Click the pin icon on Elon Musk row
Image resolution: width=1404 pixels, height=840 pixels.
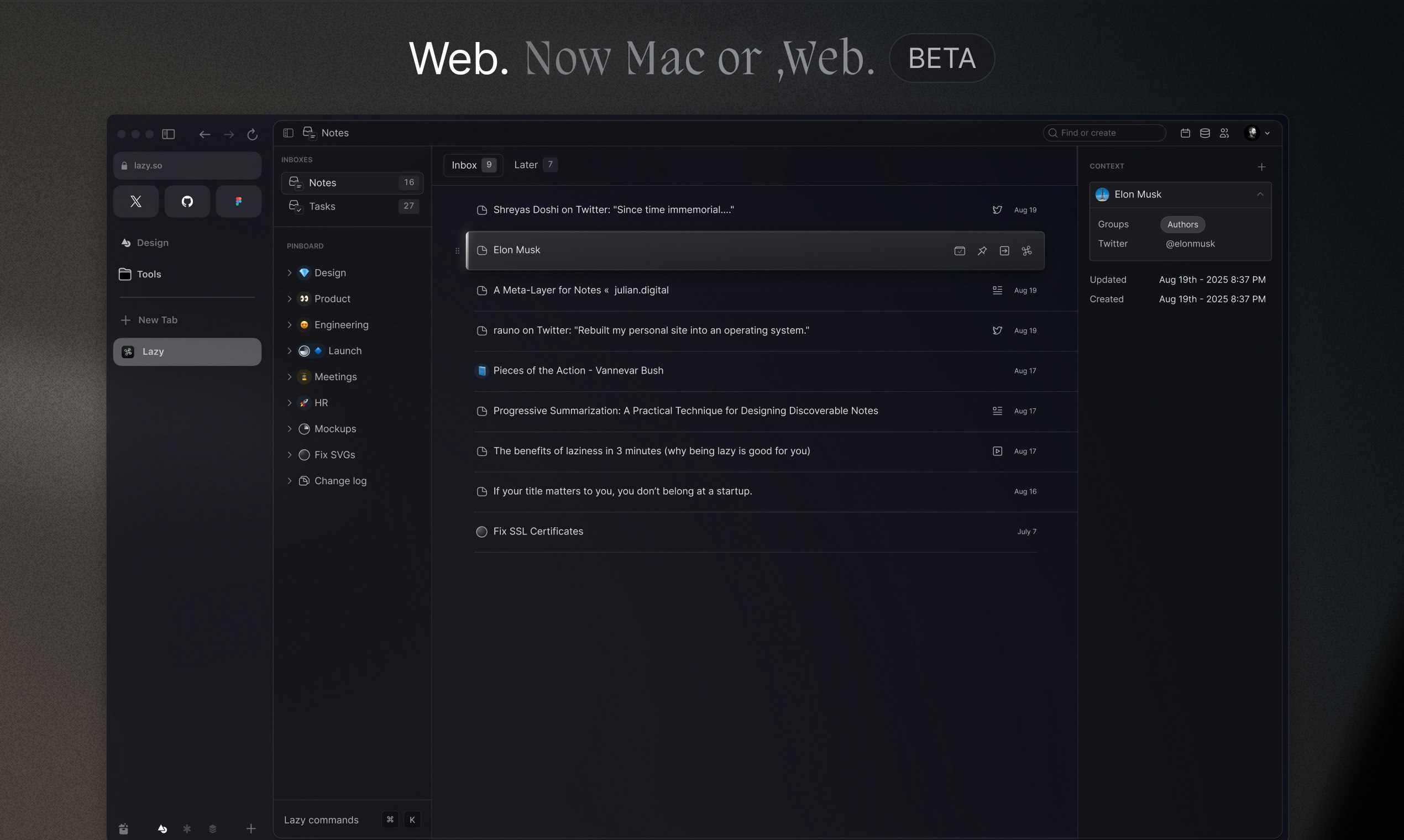click(x=982, y=251)
